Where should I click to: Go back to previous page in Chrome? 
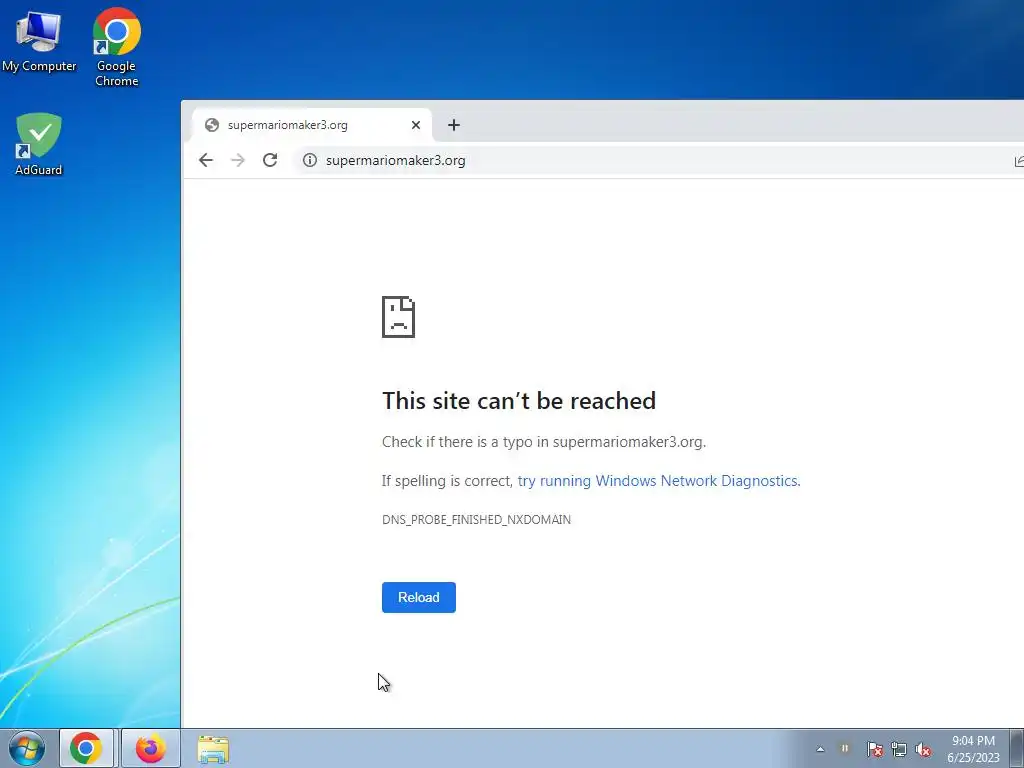206,160
